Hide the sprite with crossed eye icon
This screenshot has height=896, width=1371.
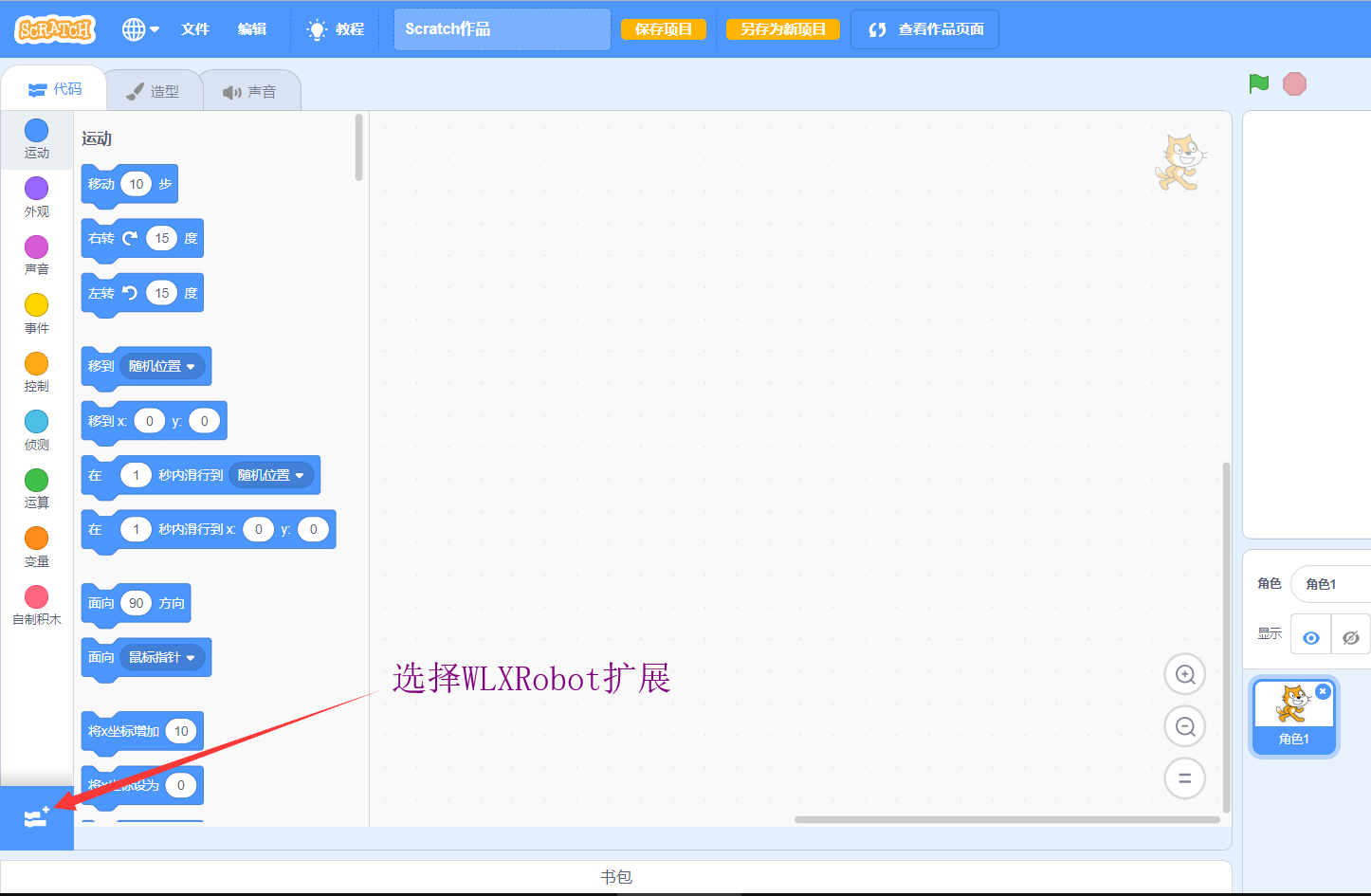[x=1351, y=637]
